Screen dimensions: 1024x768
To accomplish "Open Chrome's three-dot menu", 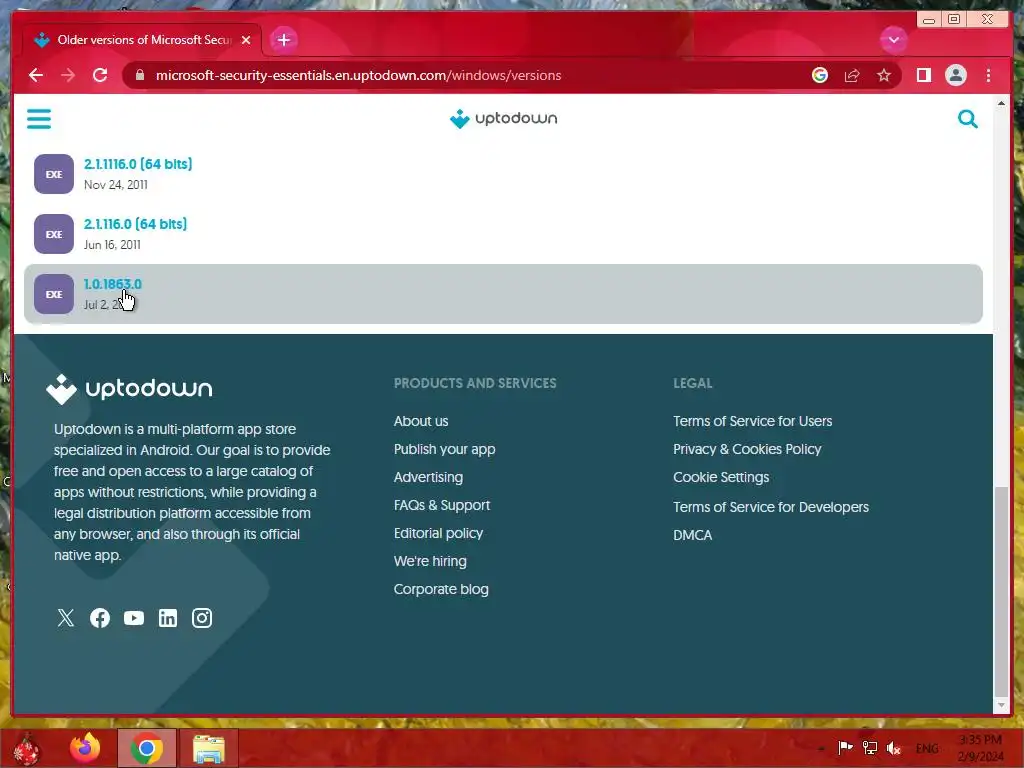I will (x=988, y=75).
